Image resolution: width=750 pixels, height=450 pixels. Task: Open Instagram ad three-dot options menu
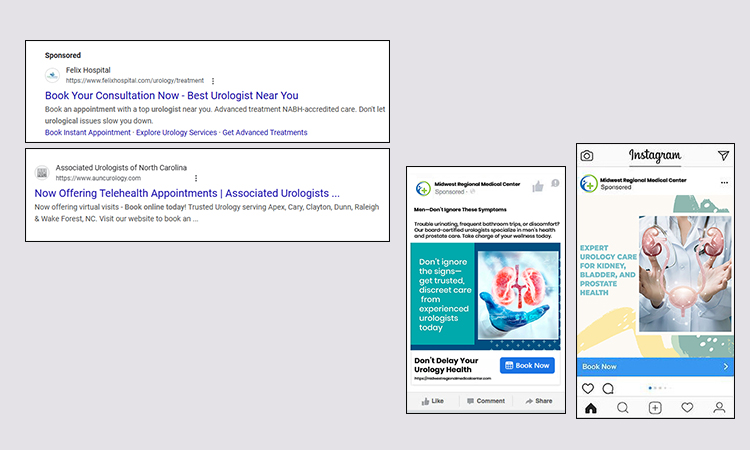[724, 183]
